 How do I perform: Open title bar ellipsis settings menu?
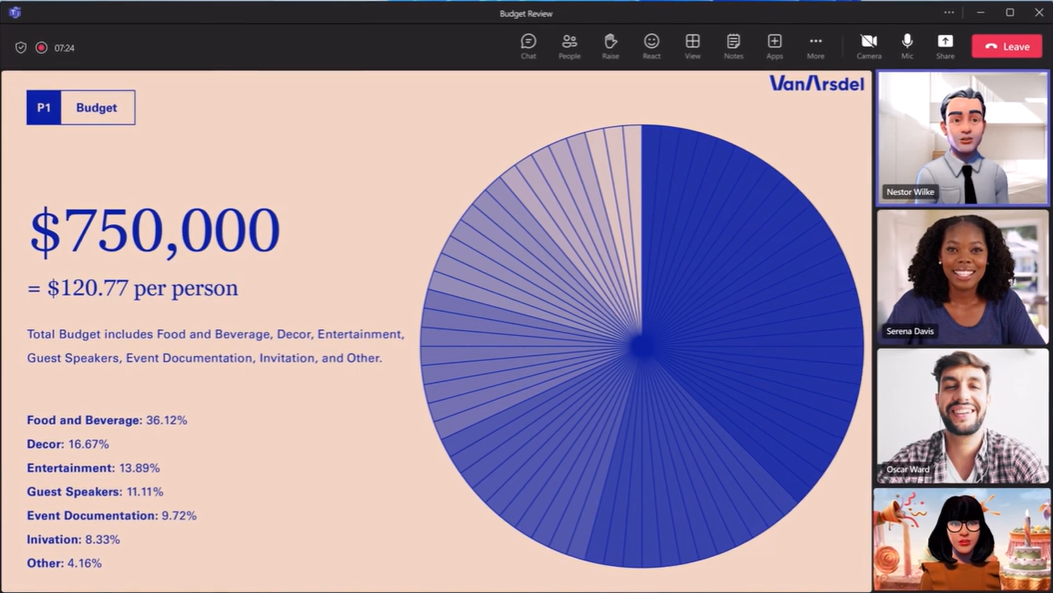(x=948, y=12)
